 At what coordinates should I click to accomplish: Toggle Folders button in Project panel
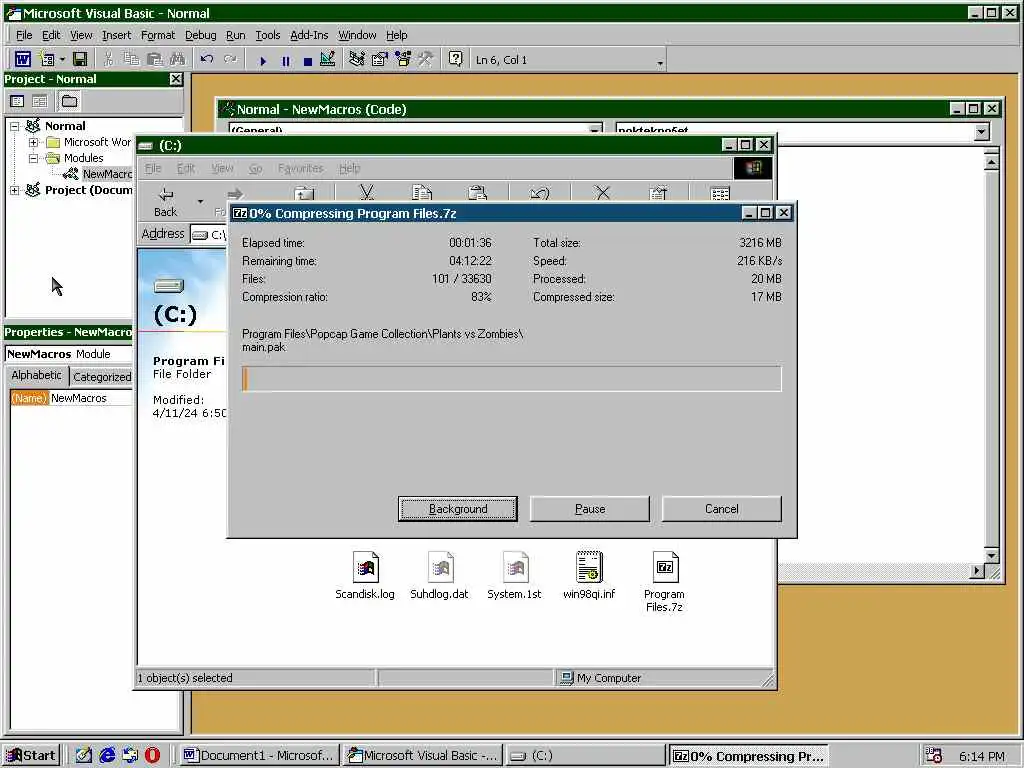(x=69, y=101)
